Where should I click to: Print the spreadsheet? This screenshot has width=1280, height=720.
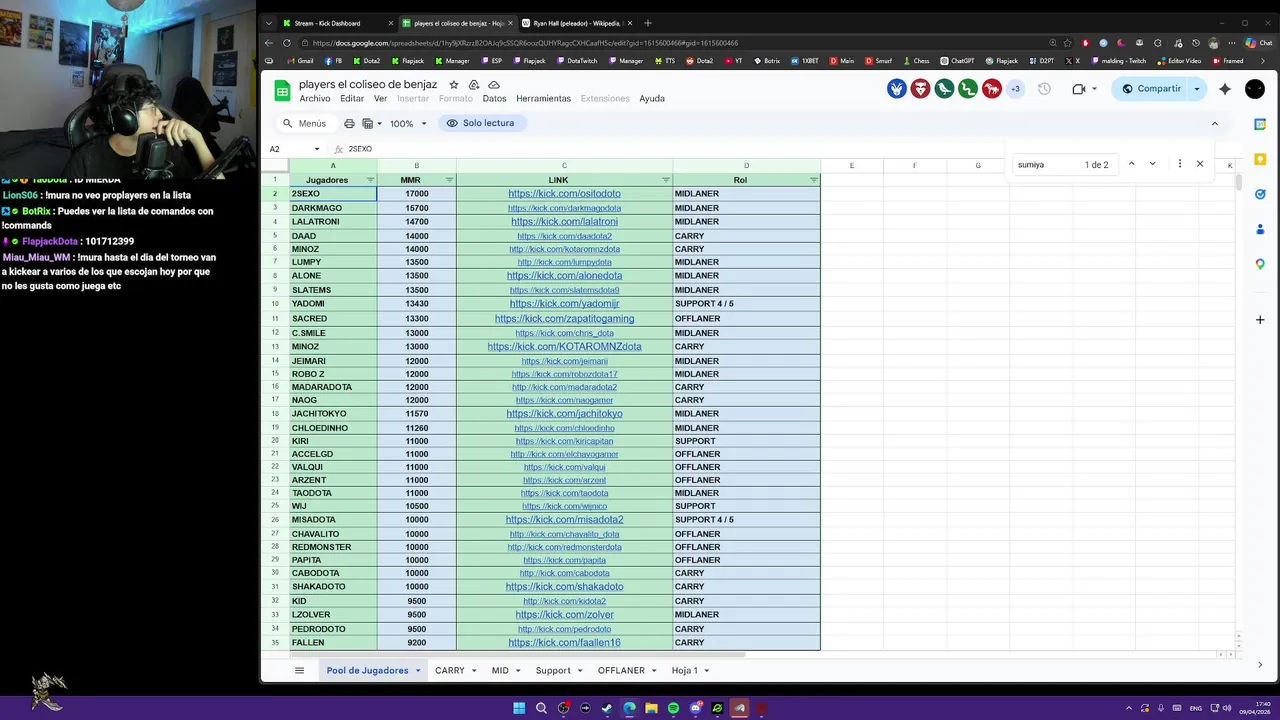tap(349, 123)
